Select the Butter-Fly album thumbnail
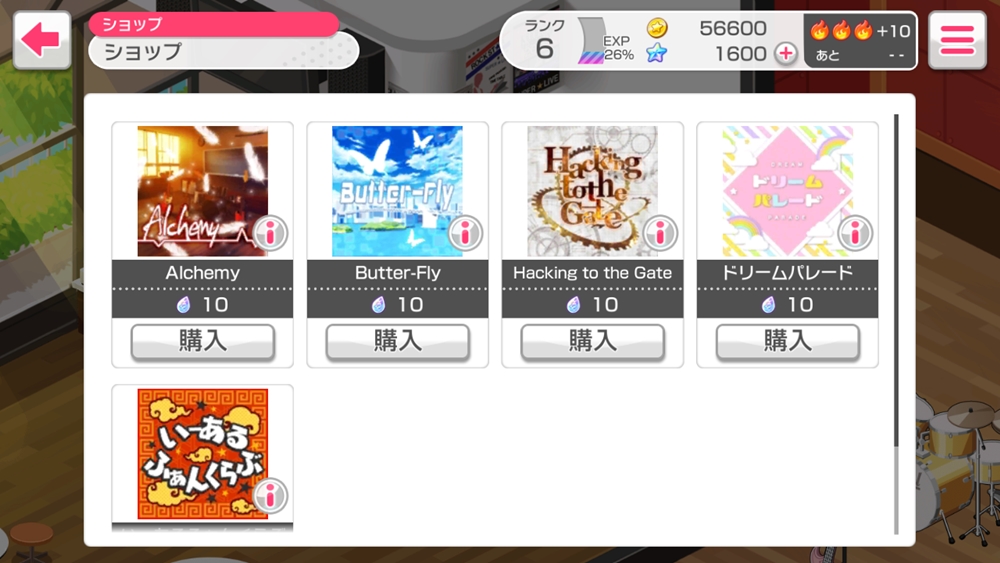1000x563 pixels. (x=397, y=191)
